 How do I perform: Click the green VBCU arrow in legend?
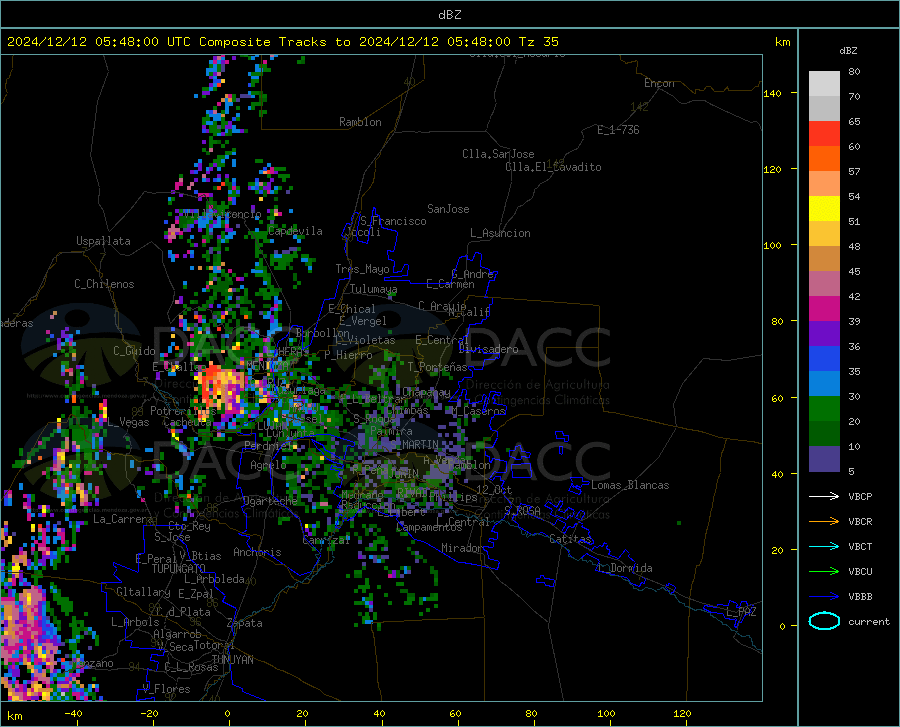(x=824, y=572)
